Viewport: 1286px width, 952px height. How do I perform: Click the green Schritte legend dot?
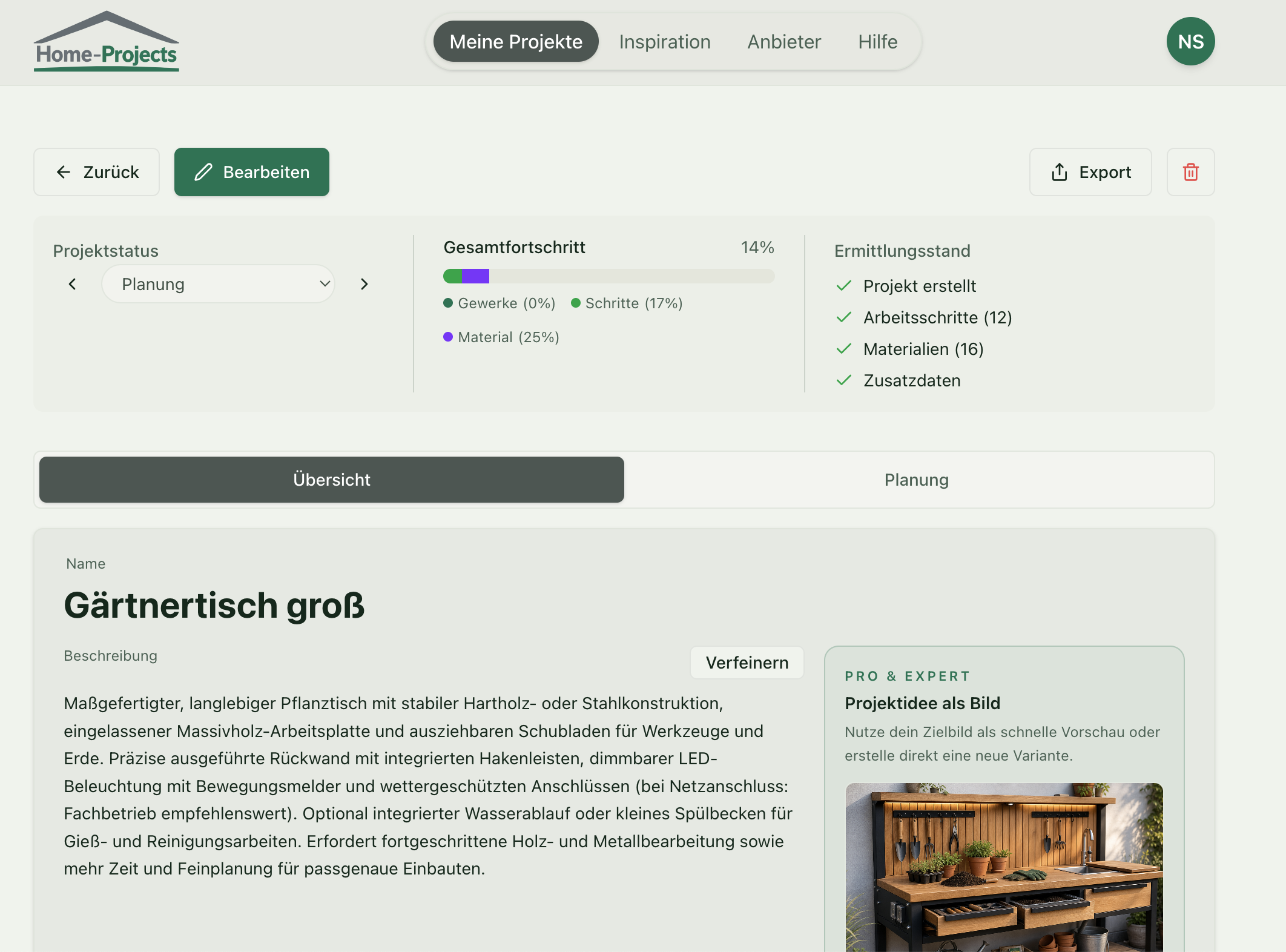pos(576,303)
